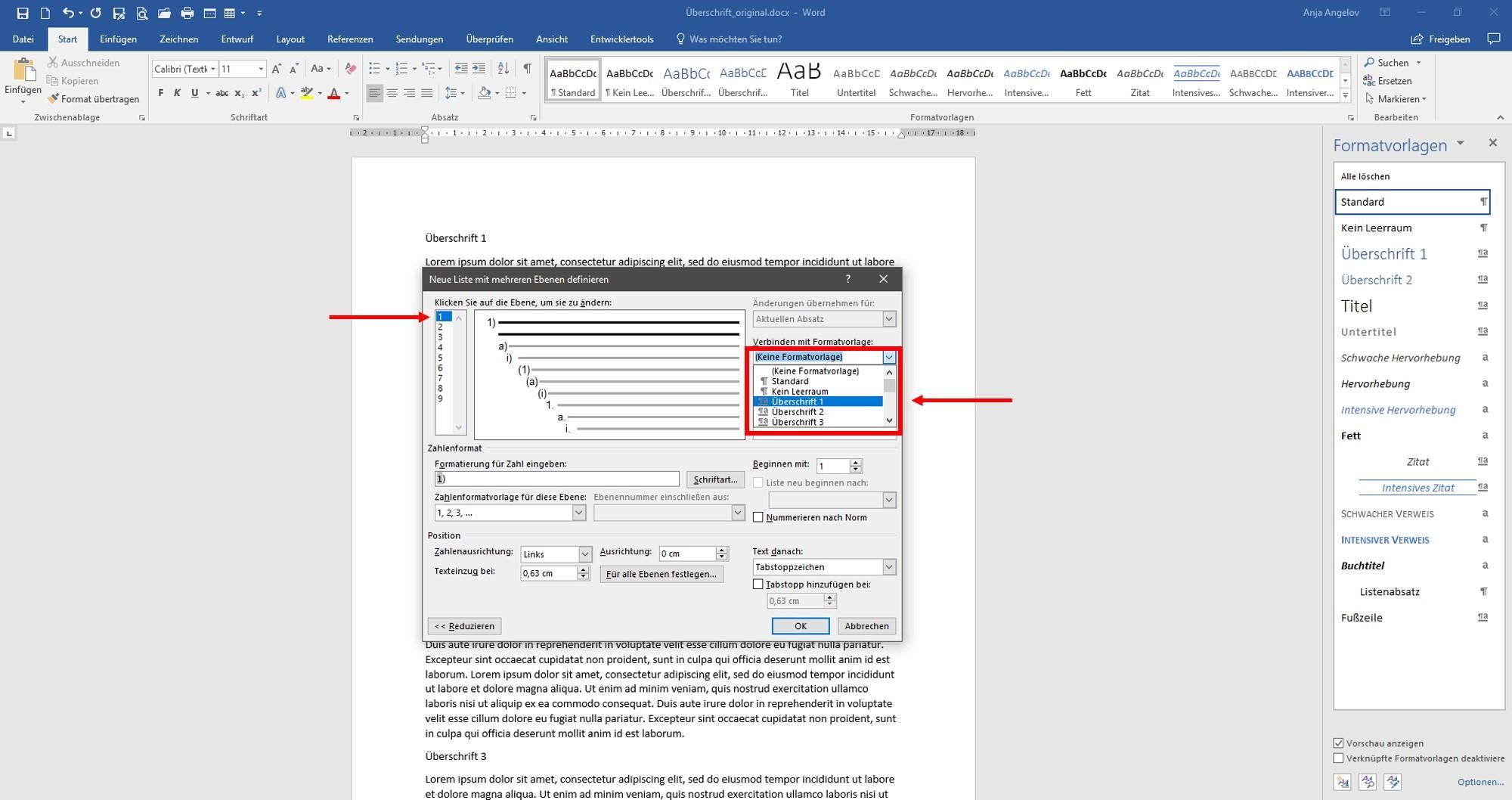The width and height of the screenshot is (1512, 800).
Task: Open Zahlenausrichtung Links dropdown
Action: (584, 554)
